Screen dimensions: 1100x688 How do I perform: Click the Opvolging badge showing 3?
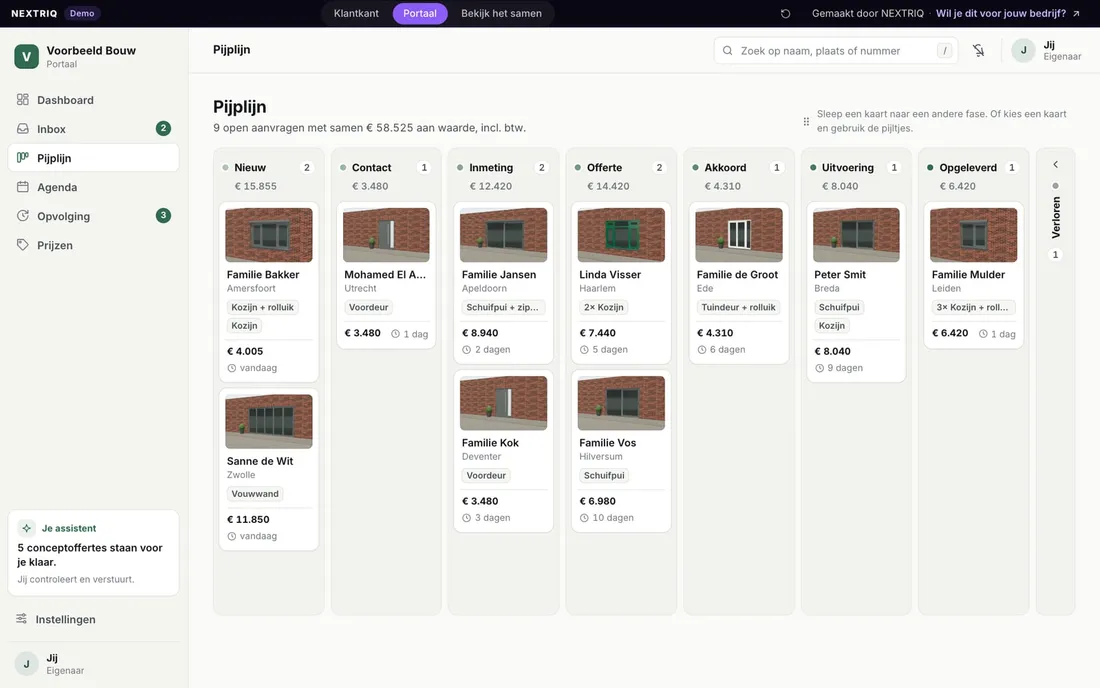(163, 215)
